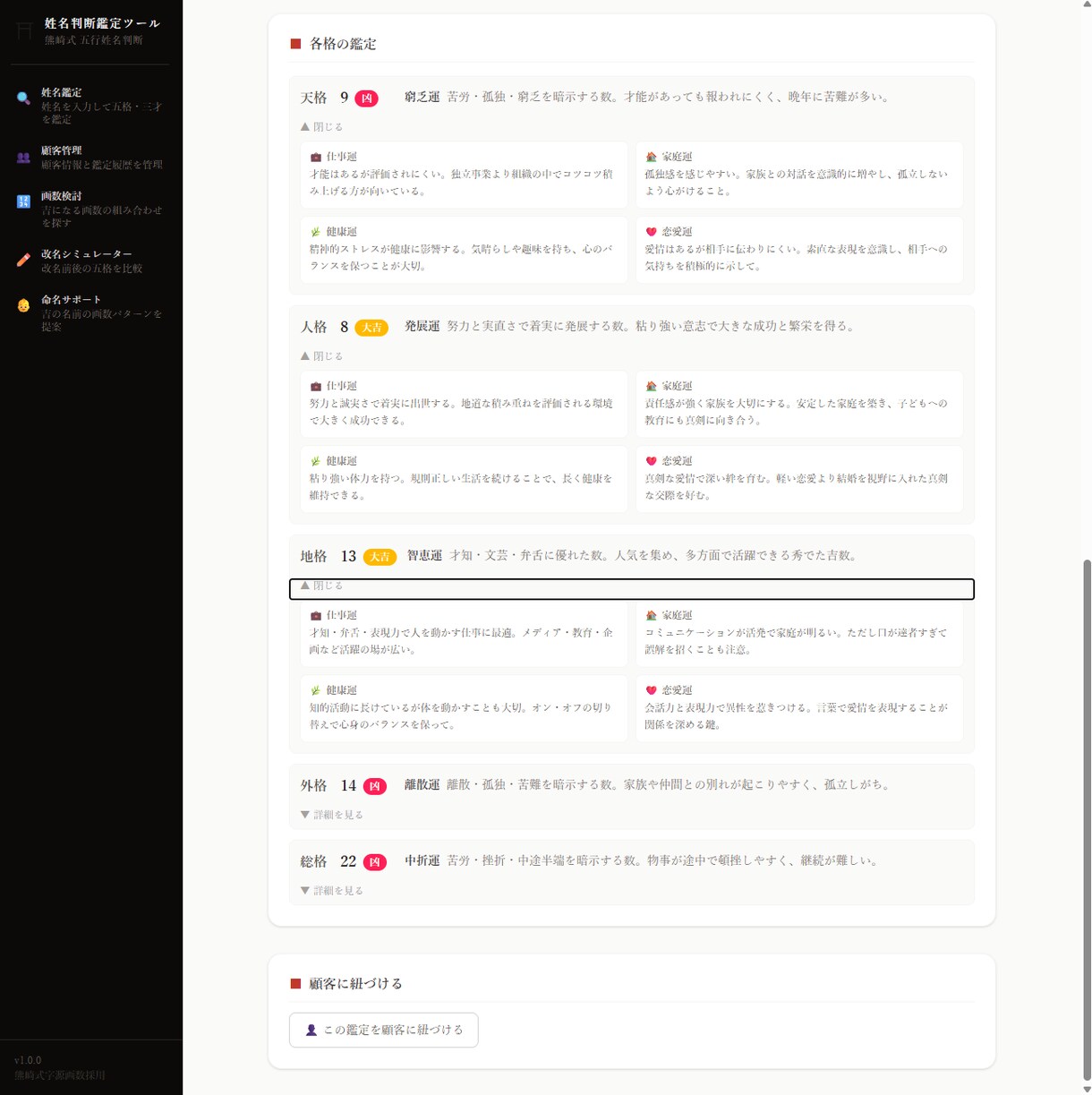
Task: Collapse the 天格 details with 閉じる
Action: 322,127
